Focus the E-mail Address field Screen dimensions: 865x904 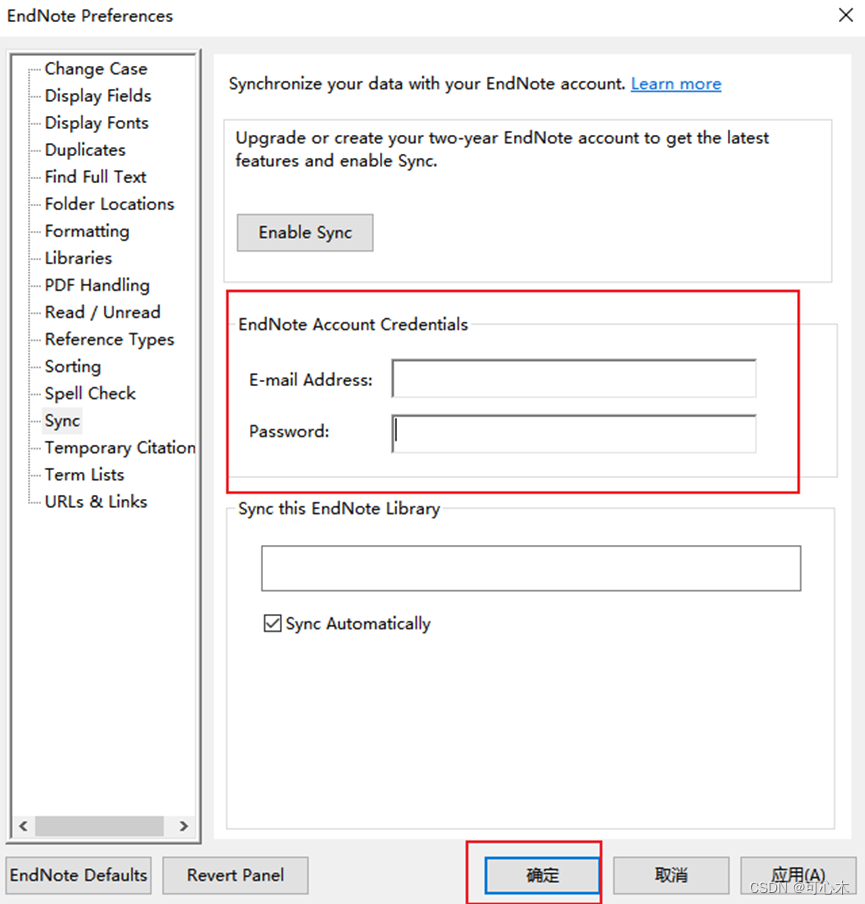tap(574, 379)
